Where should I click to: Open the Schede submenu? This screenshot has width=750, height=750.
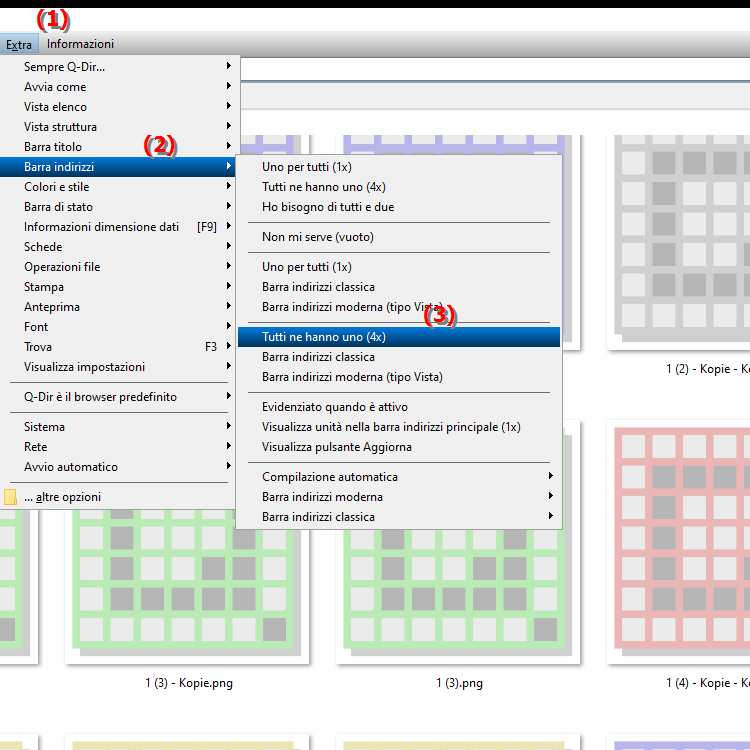[x=118, y=247]
